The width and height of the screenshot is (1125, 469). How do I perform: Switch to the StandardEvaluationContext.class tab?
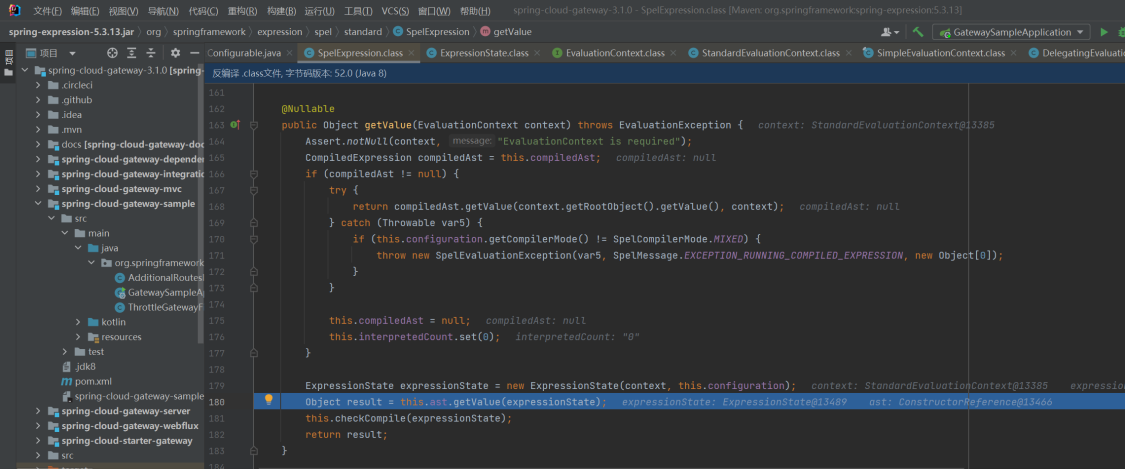(x=771, y=53)
